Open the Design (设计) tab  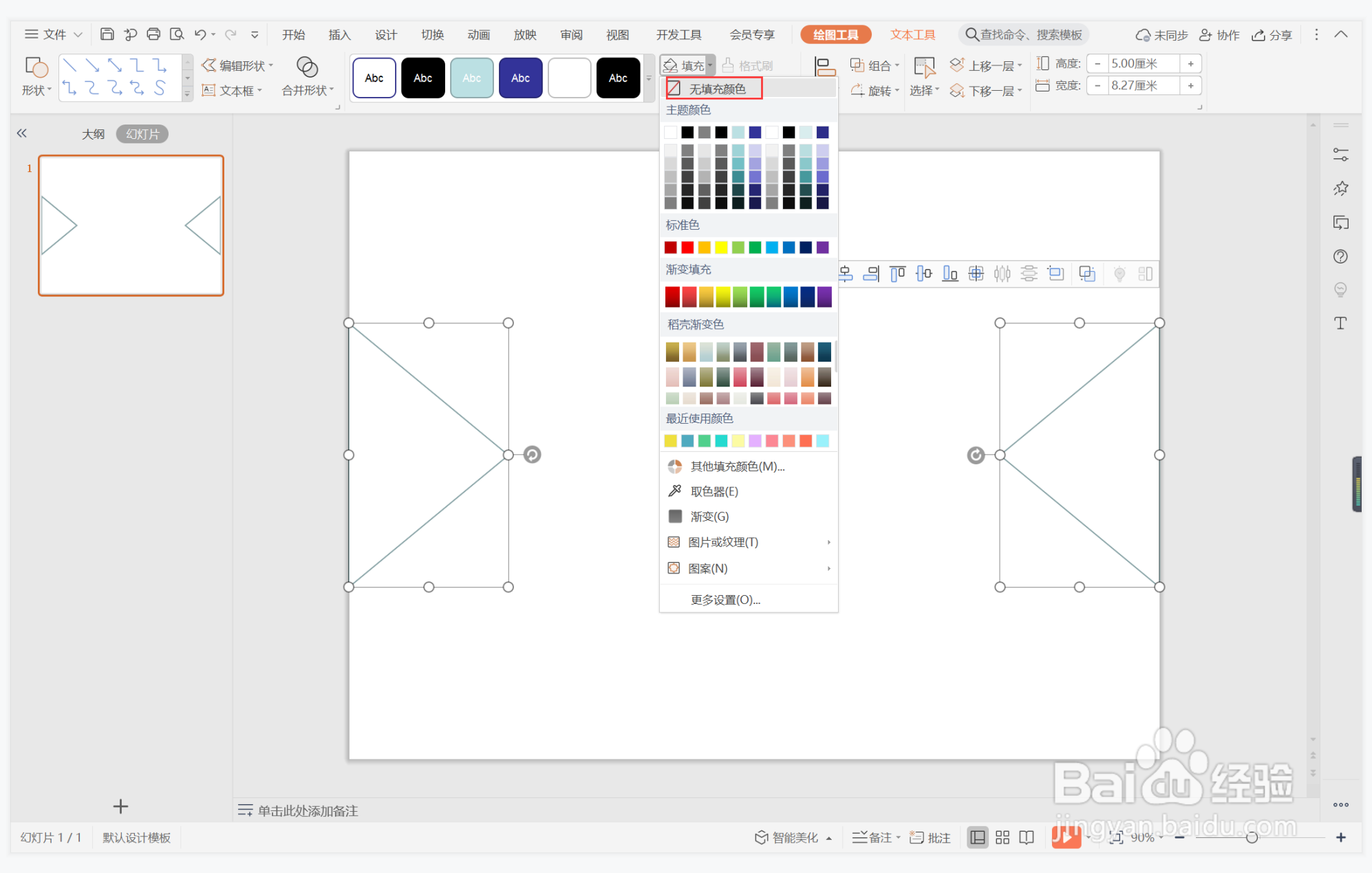click(386, 34)
